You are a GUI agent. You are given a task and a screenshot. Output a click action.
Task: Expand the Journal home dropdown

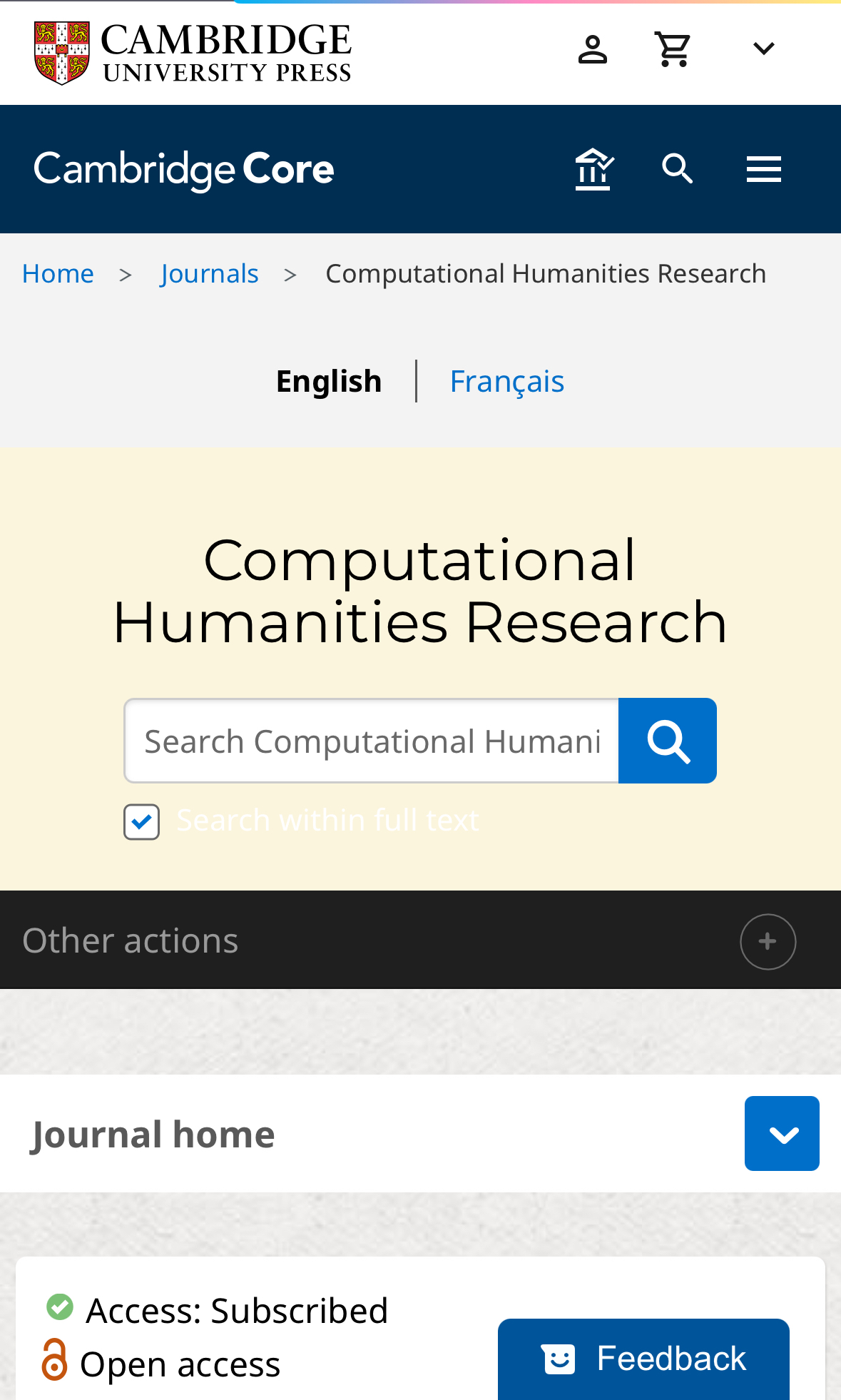782,1133
